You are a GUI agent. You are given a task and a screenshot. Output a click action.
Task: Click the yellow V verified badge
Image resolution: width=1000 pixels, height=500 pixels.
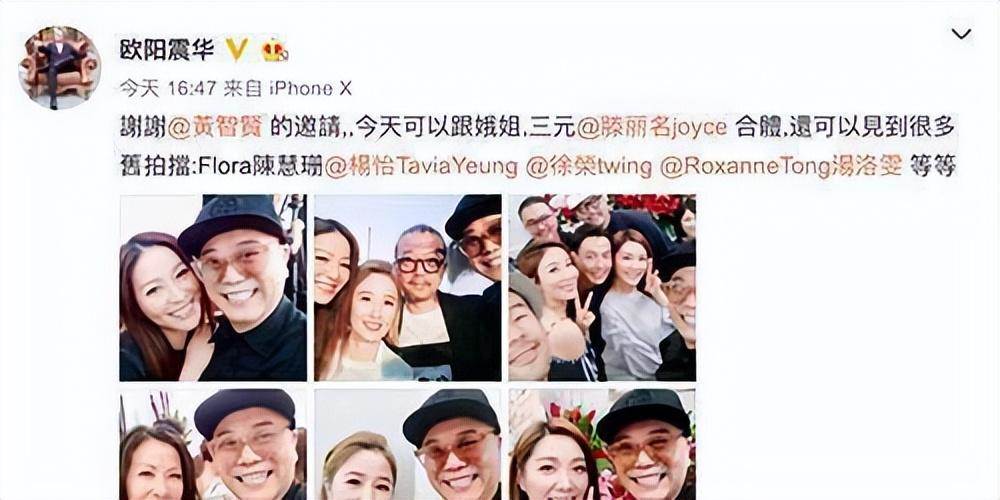tap(237, 50)
